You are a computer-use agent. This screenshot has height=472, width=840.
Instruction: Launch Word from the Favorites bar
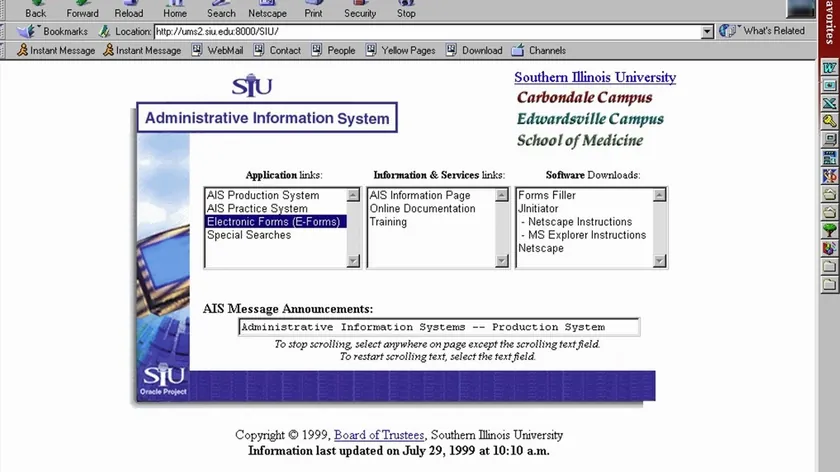[829, 68]
